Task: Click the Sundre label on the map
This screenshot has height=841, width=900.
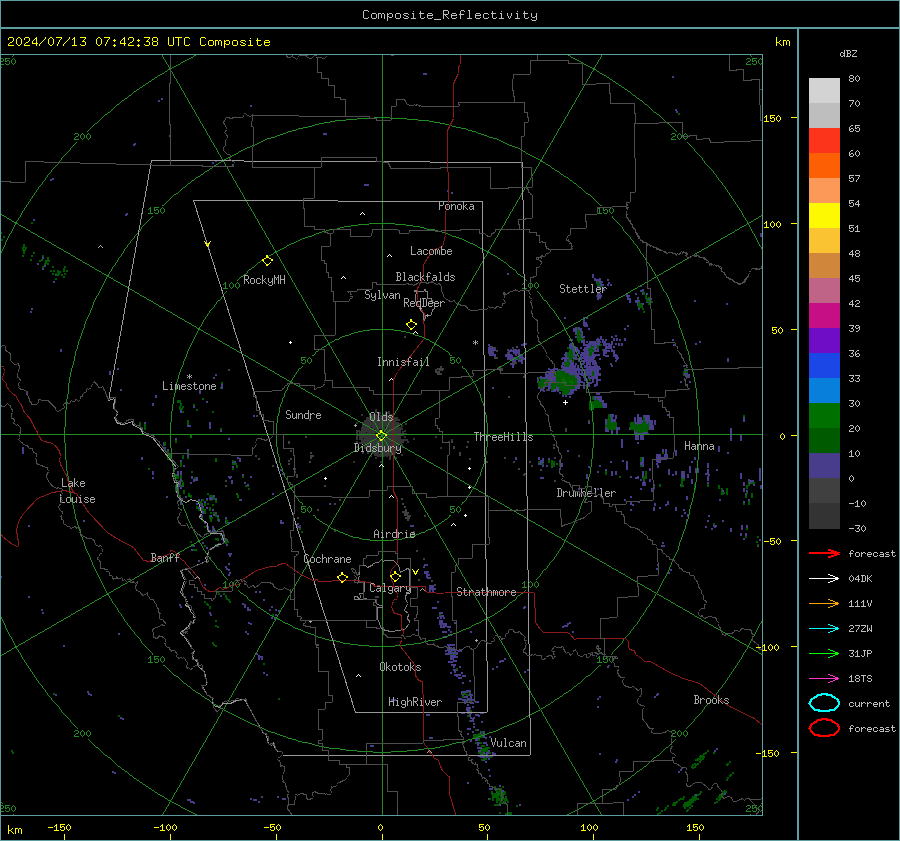Action: (x=303, y=415)
